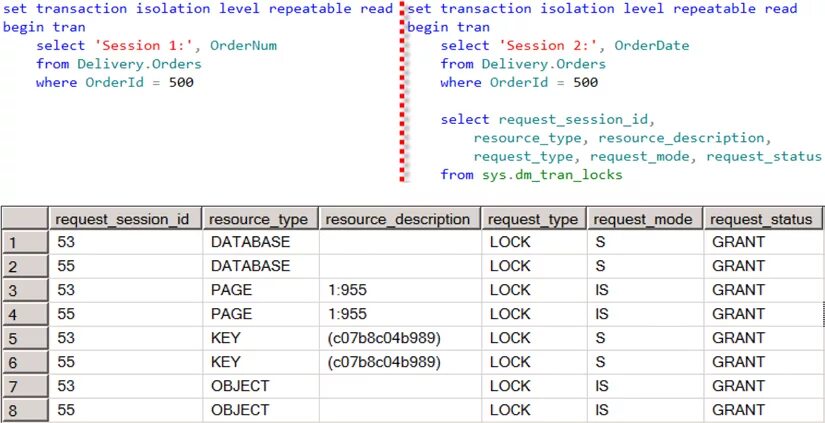Select the request_mode column header
This screenshot has height=423, width=825.
pos(645,219)
